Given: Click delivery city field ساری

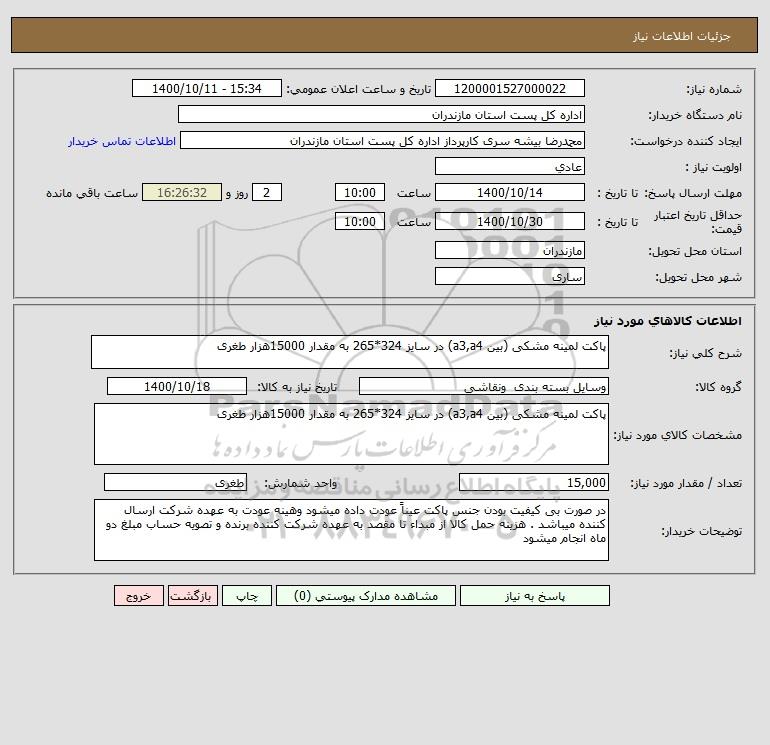Looking at the screenshot, I should click(510, 276).
